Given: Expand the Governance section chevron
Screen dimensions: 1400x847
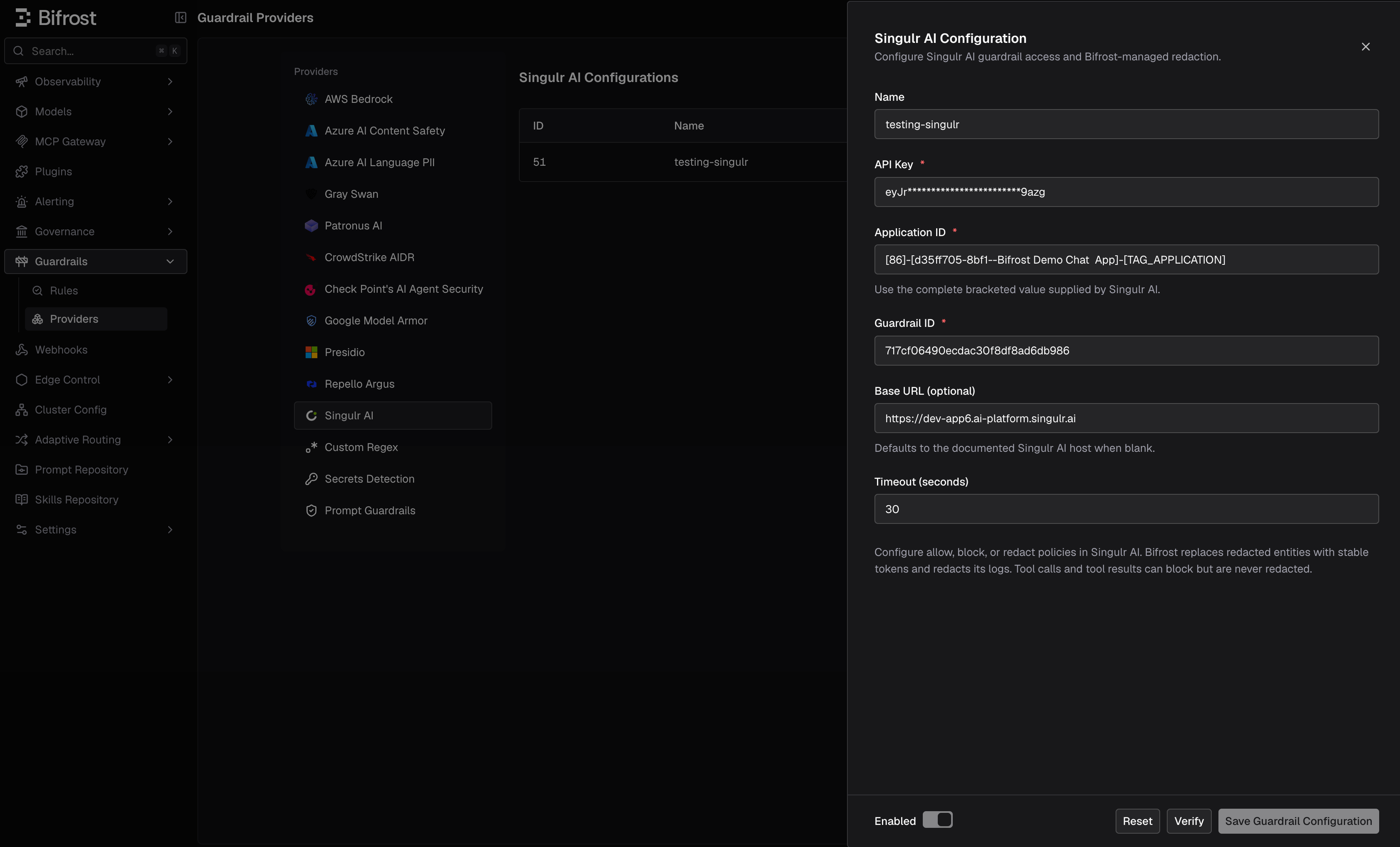Looking at the screenshot, I should click(170, 232).
